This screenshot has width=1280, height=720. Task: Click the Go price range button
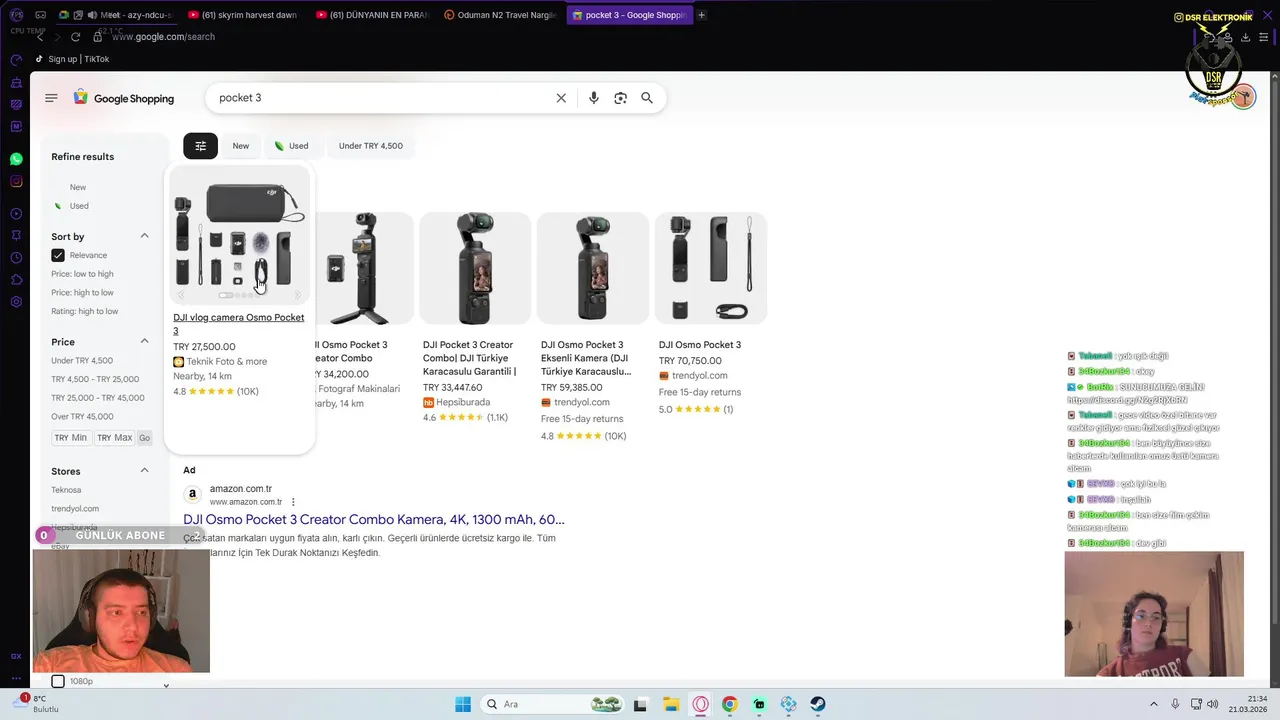pyautogui.click(x=144, y=438)
